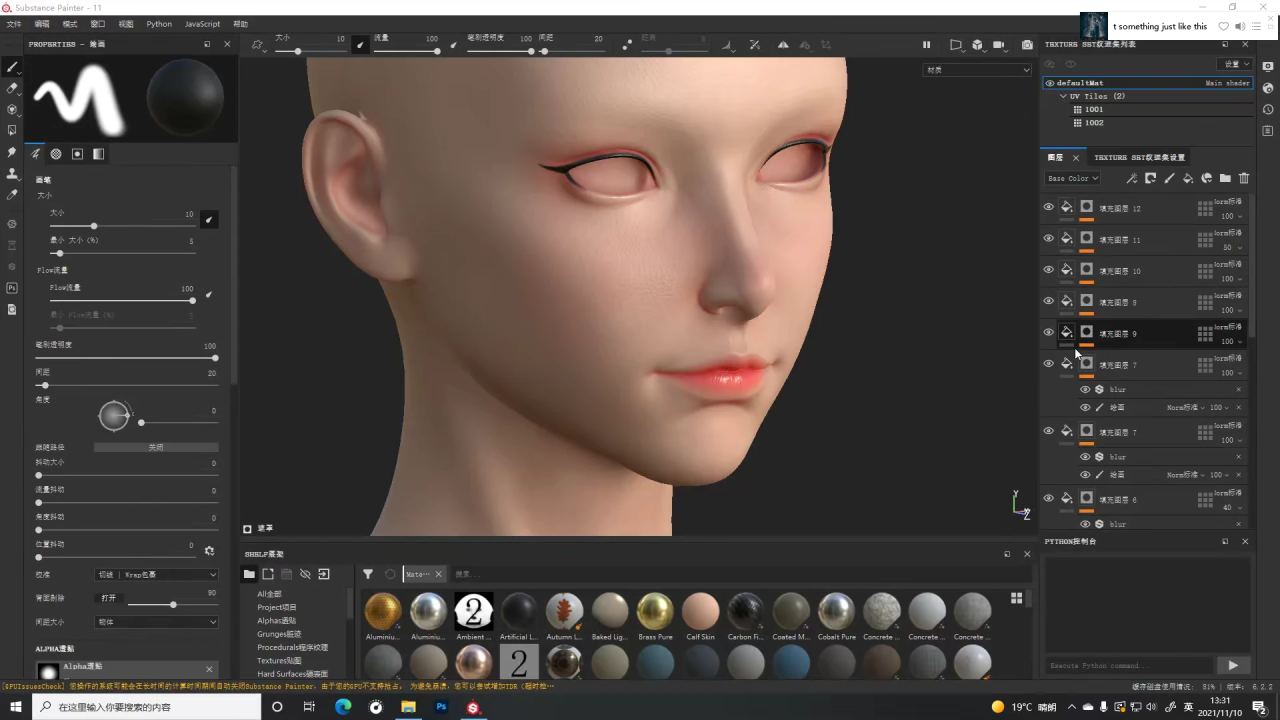Remove the Mate filter tag in Shelf search

(438, 574)
